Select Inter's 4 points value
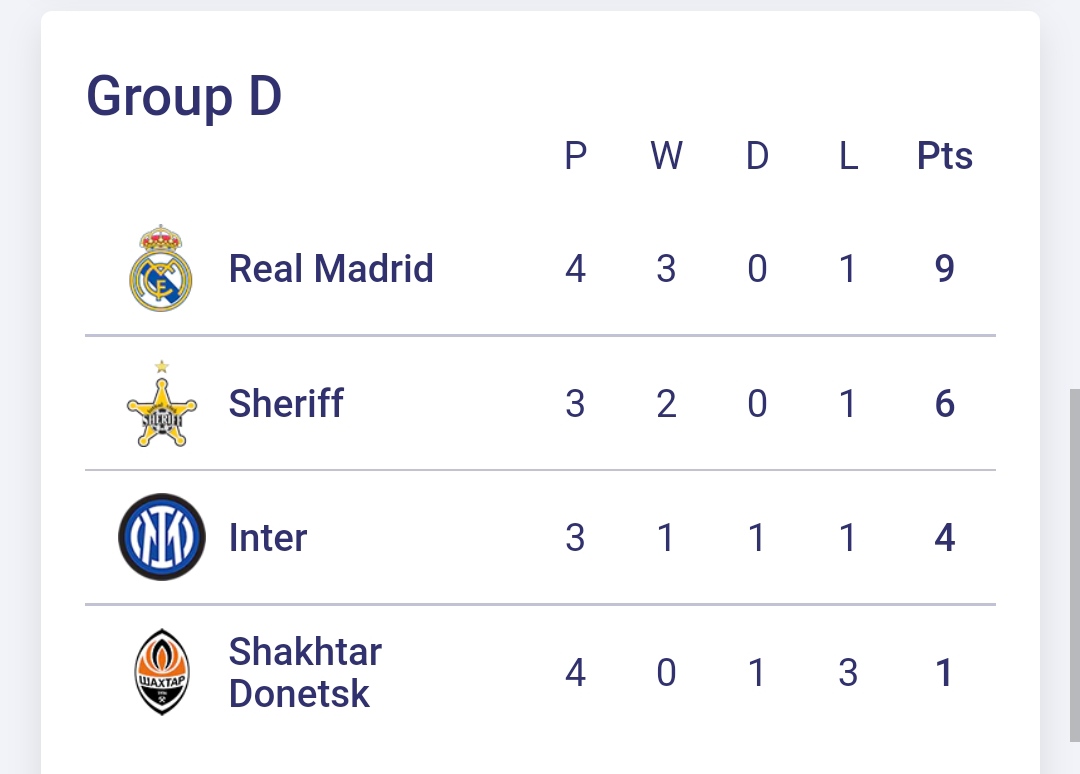Screen dimensions: 1080x774 point(945,538)
